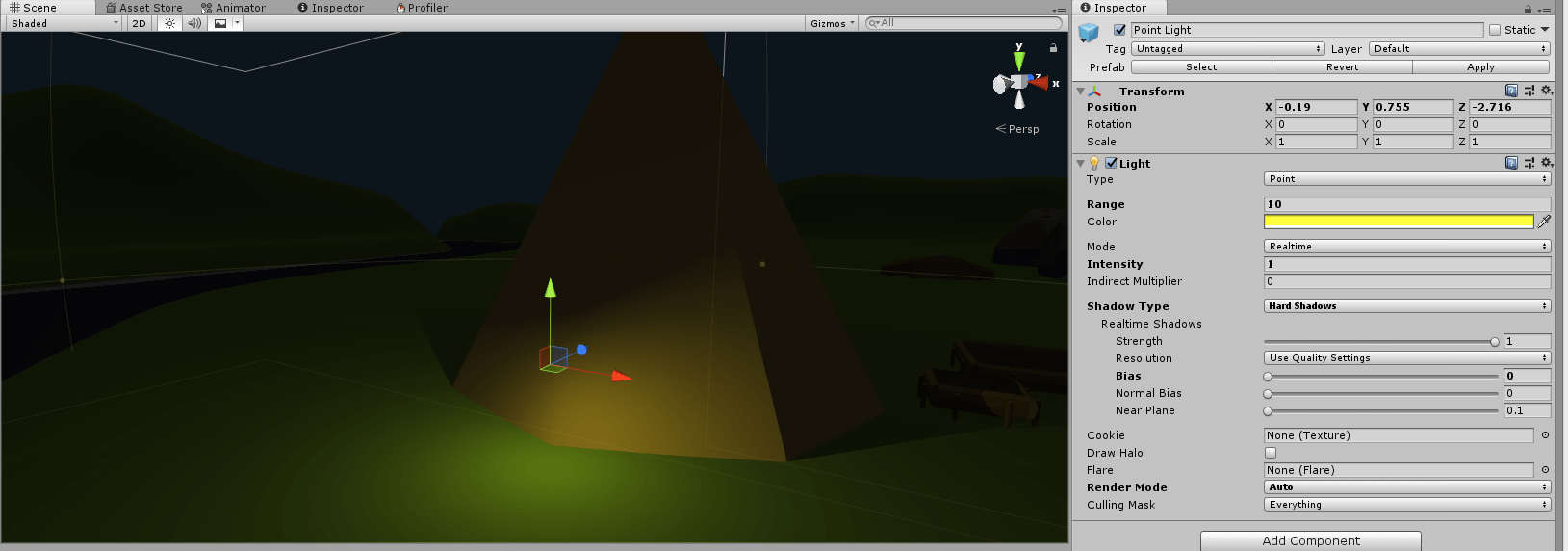
Task: Adjust shadow Bias slider
Action: point(1381,377)
